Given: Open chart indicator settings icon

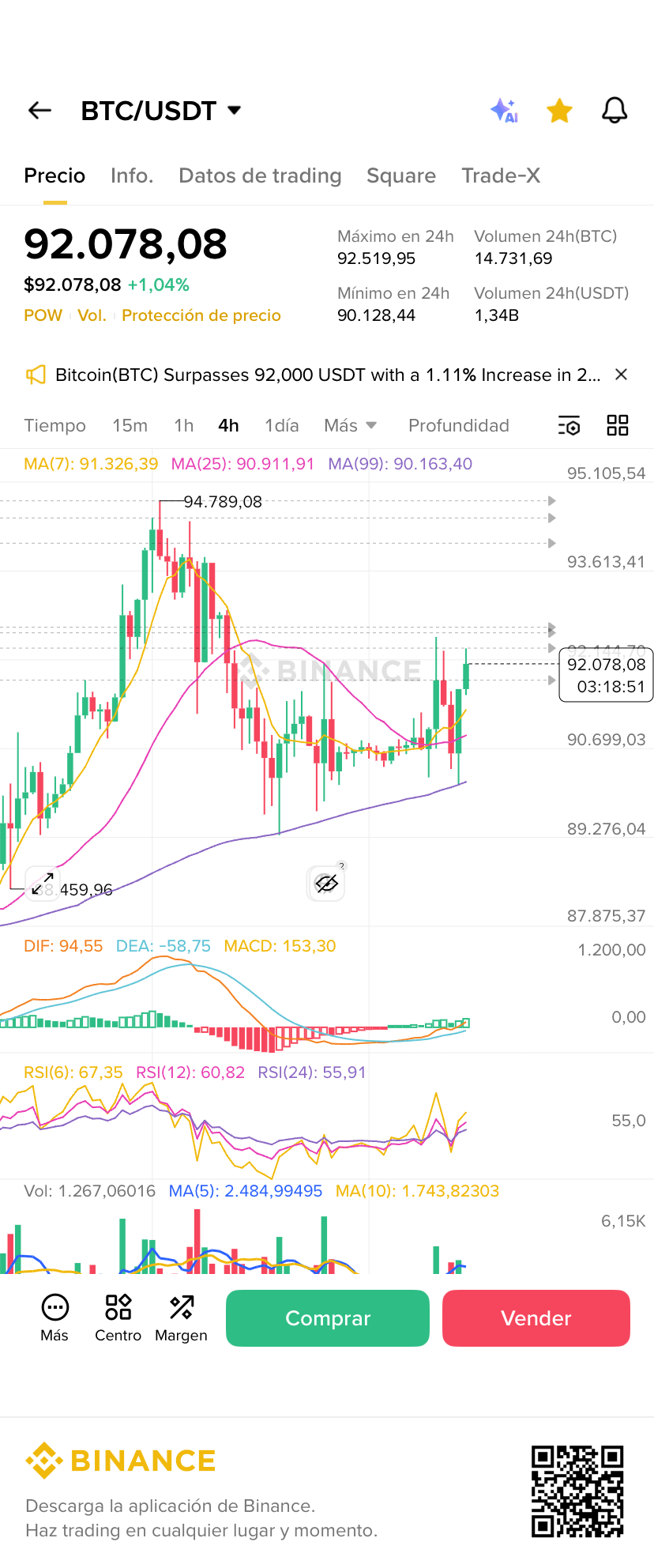Looking at the screenshot, I should [569, 425].
